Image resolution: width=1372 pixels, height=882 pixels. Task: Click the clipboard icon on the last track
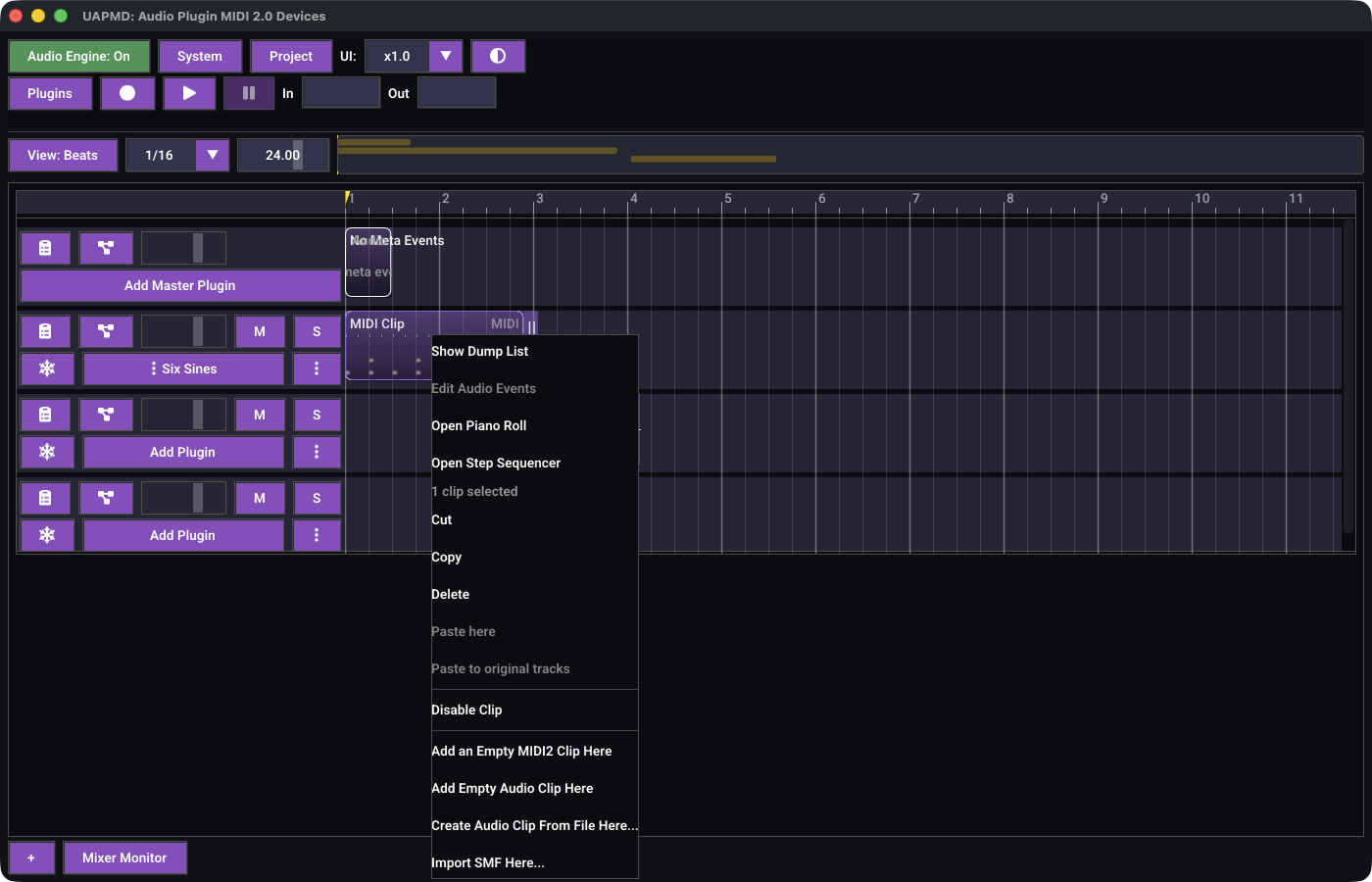45,498
